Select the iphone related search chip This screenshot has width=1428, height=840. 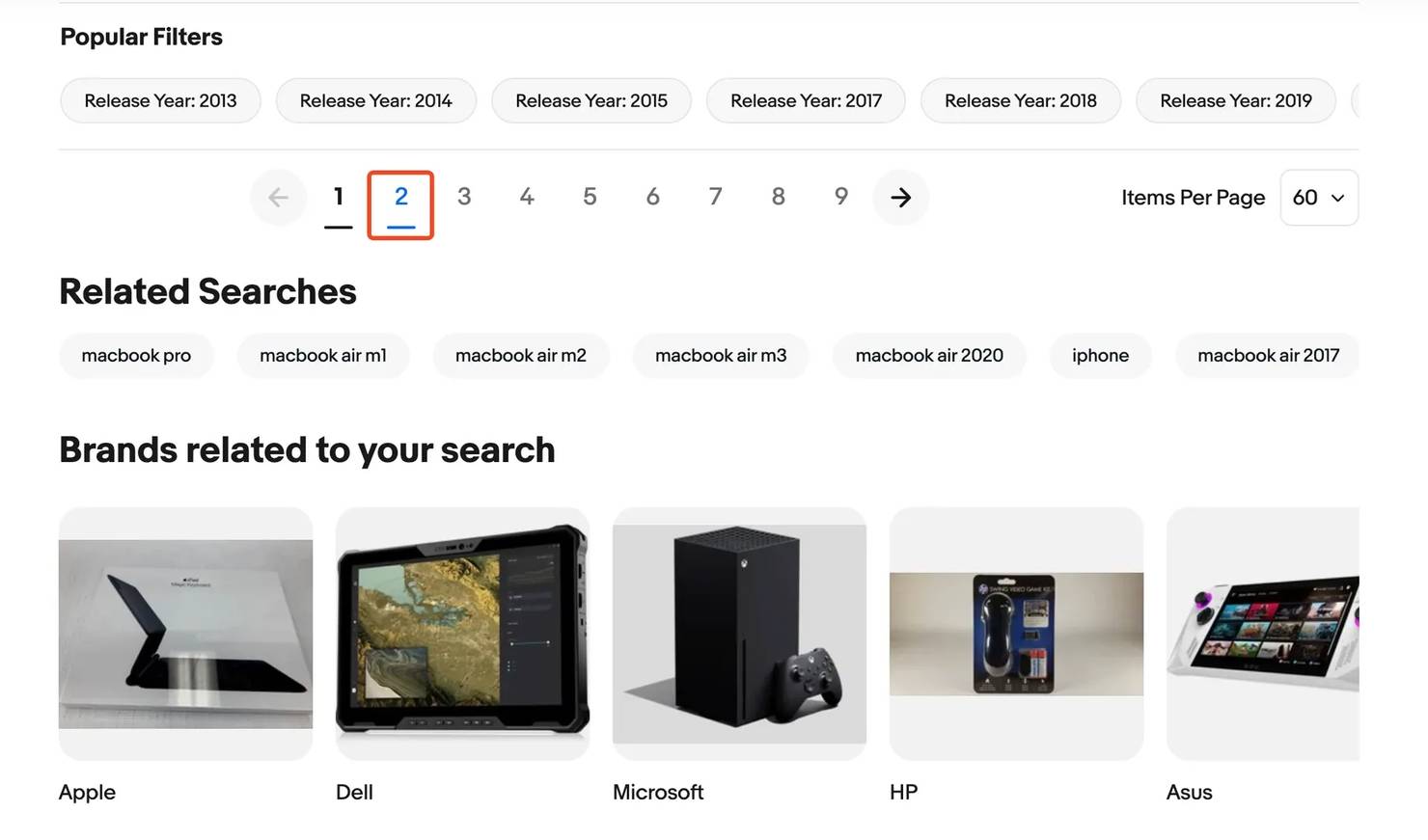1100,355
